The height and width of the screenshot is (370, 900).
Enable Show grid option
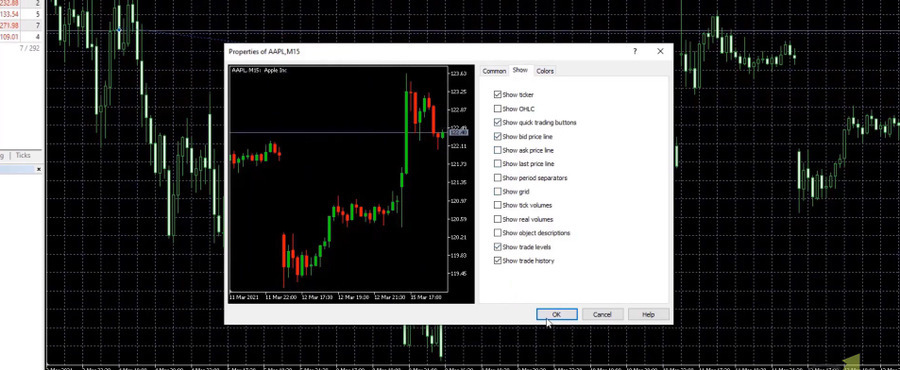[x=497, y=192]
